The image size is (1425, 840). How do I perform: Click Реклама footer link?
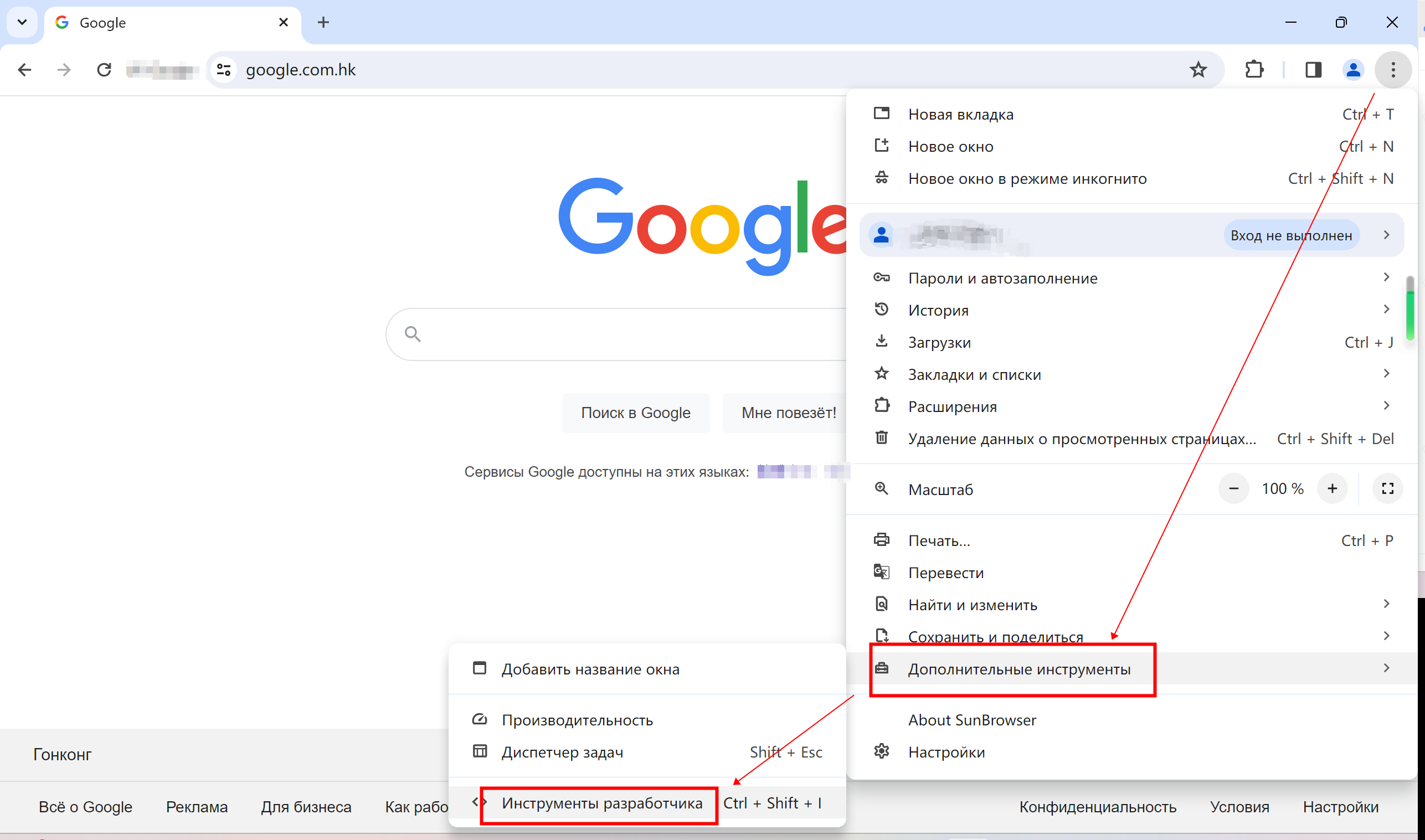tap(197, 807)
